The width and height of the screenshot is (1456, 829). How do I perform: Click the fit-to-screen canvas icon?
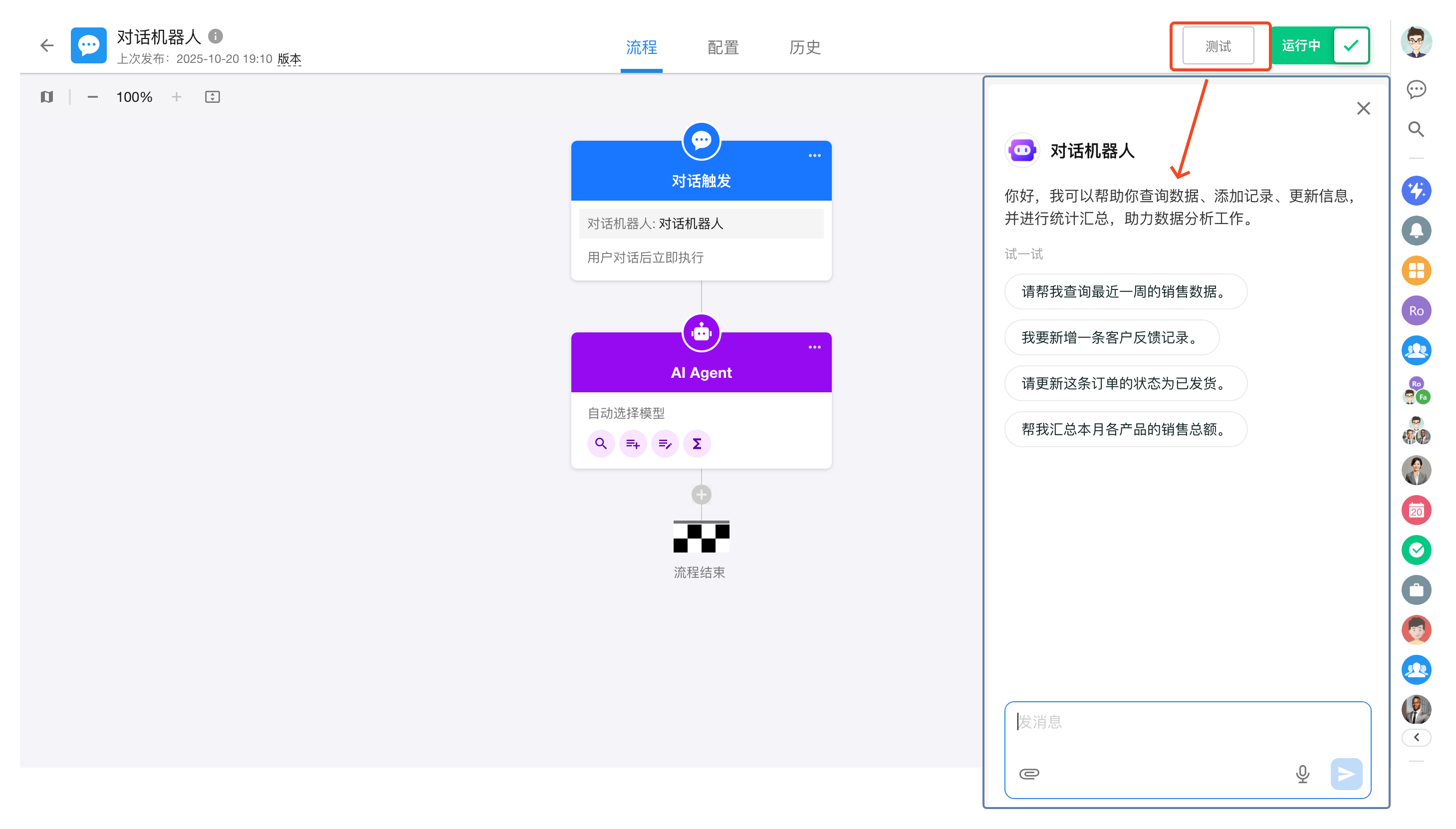212,97
